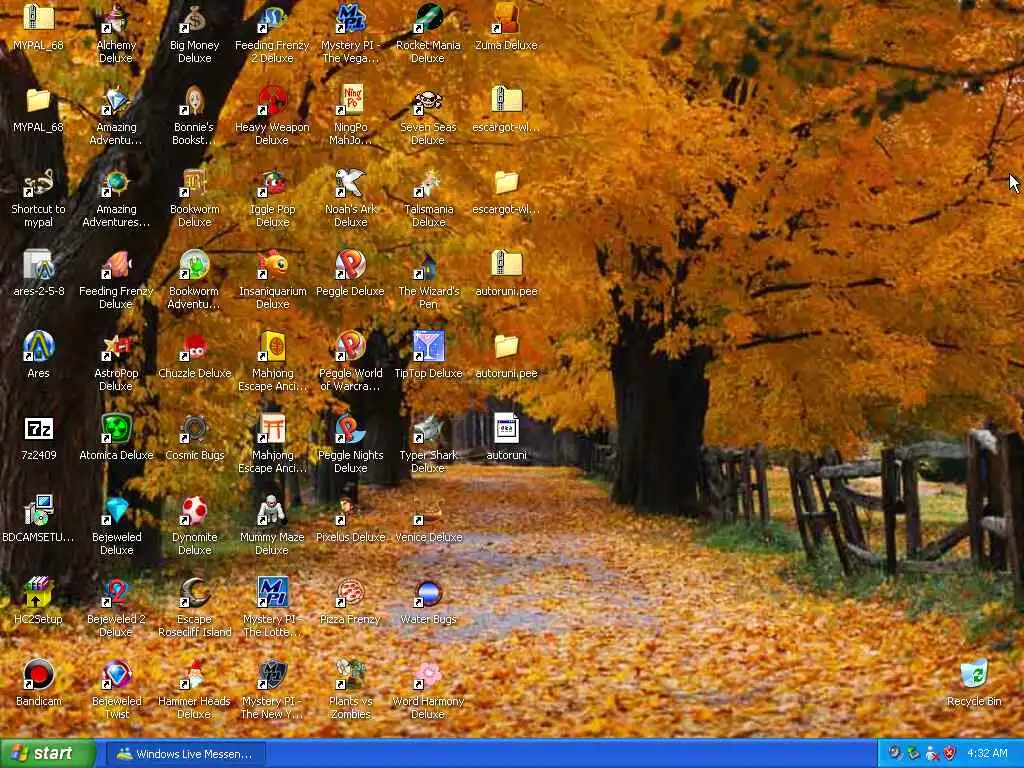
Task: Click the Safely Remove Hardware tray icon
Action: (913, 754)
